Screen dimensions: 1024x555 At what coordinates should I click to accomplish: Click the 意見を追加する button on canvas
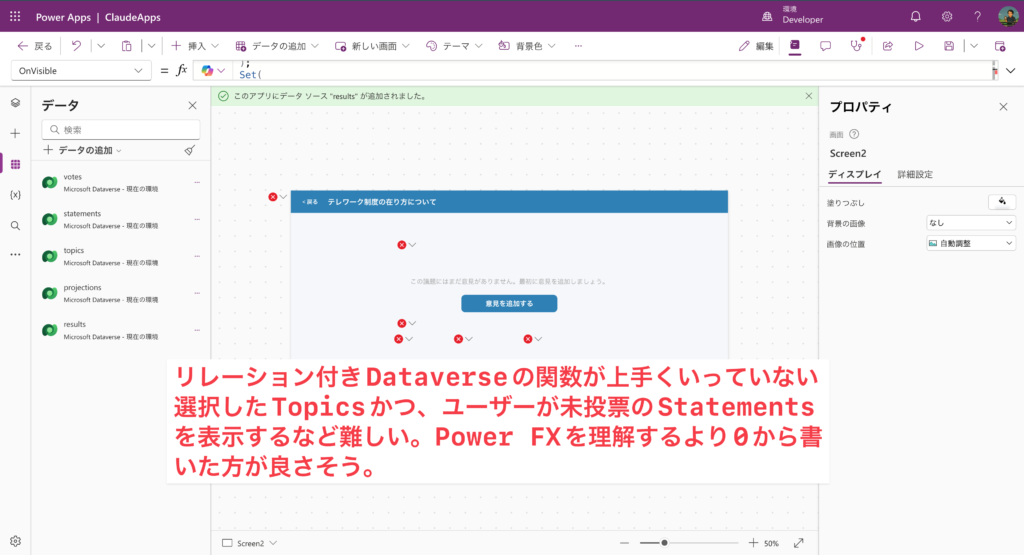coord(508,303)
